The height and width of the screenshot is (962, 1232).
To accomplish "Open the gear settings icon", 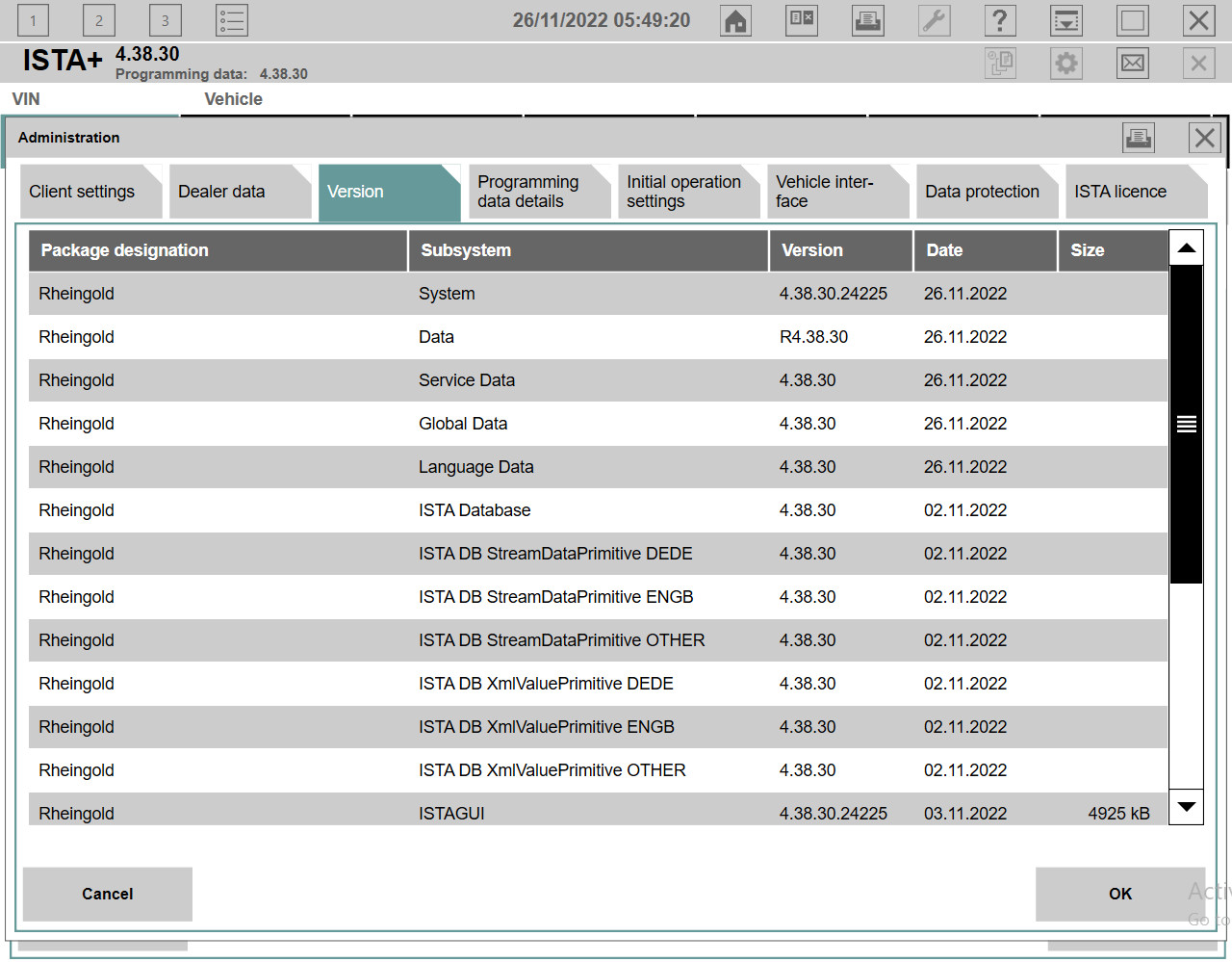I will tap(1066, 64).
